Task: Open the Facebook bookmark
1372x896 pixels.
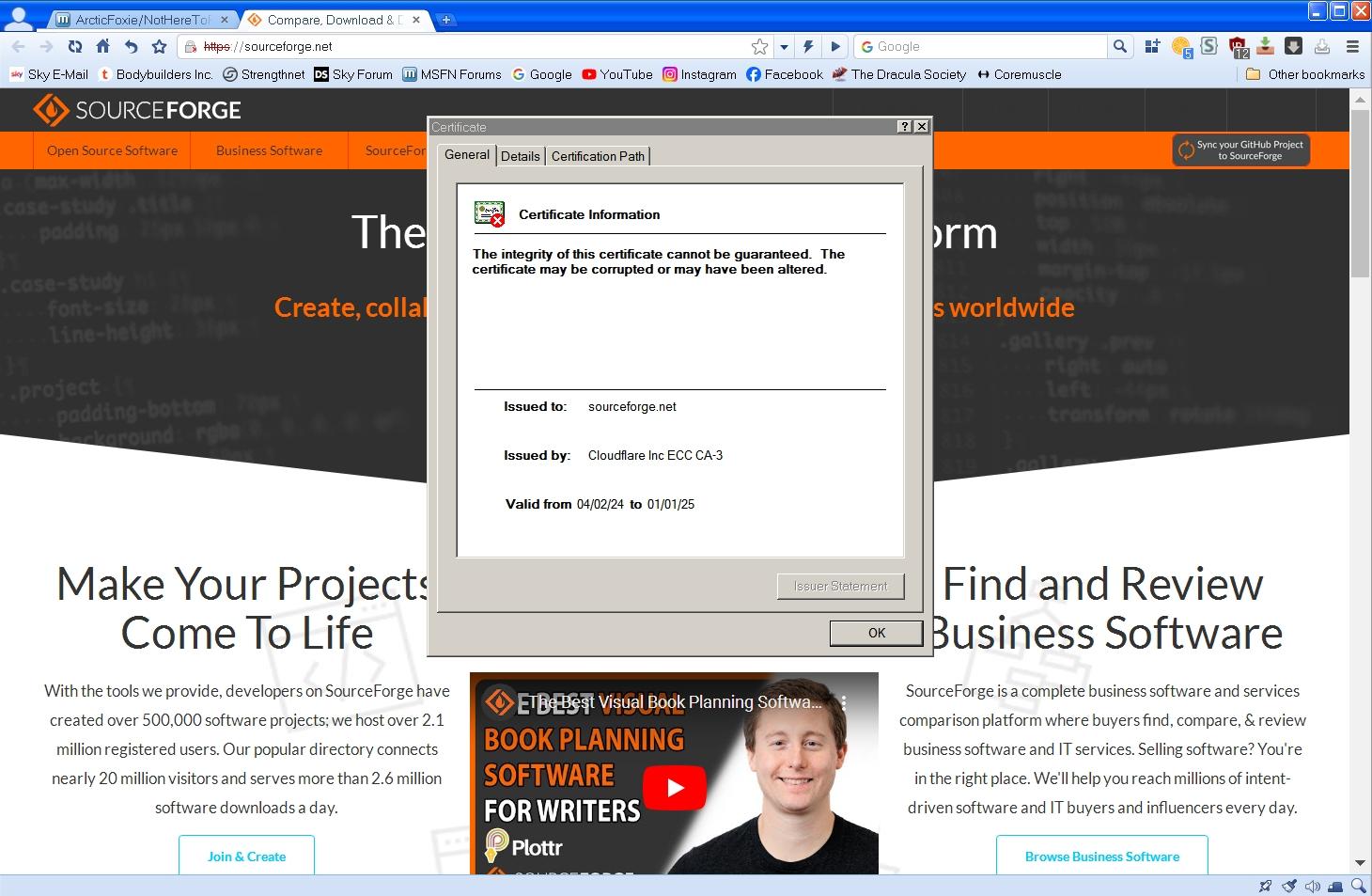Action: 785,74
